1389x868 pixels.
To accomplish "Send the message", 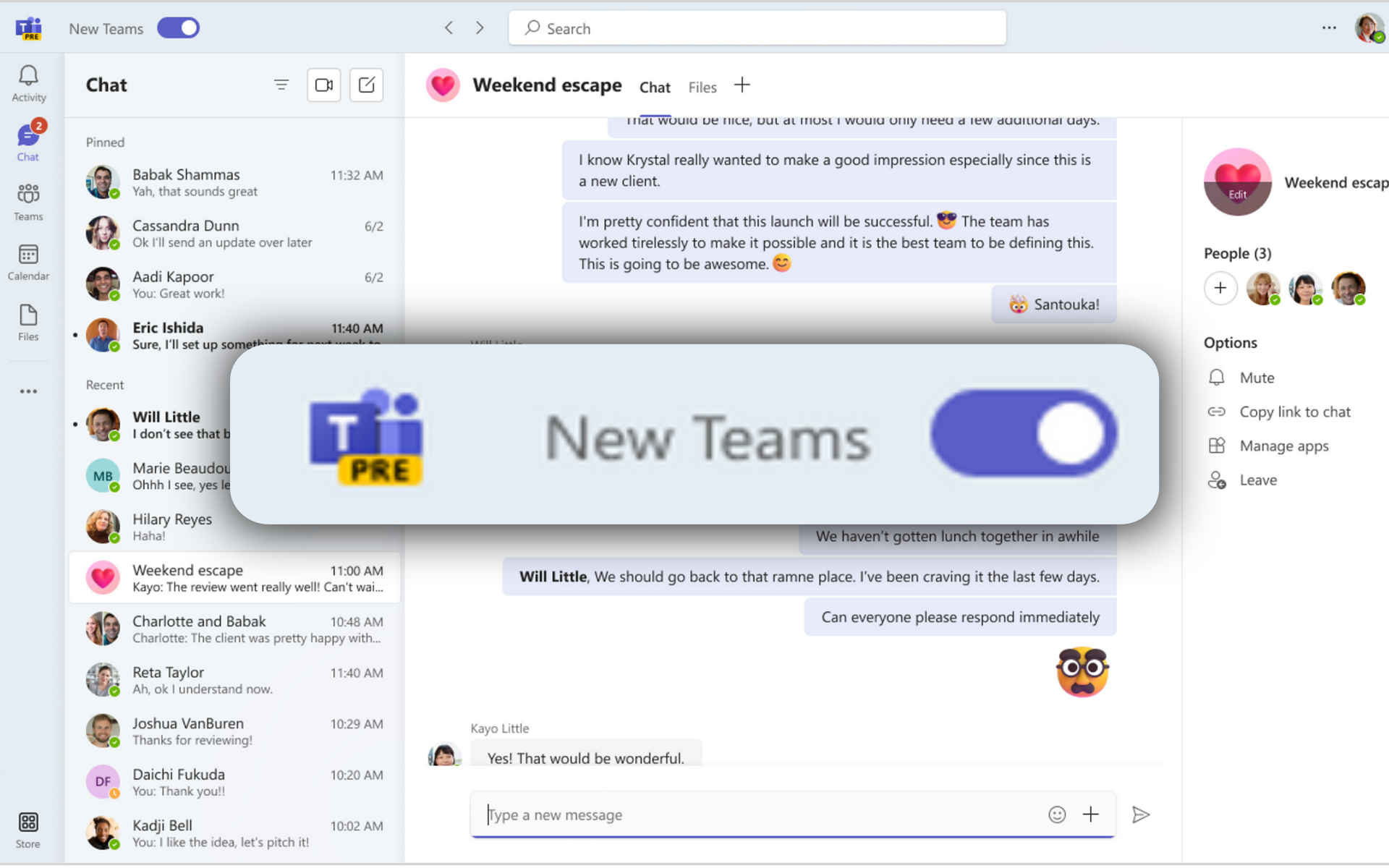I will [x=1141, y=814].
